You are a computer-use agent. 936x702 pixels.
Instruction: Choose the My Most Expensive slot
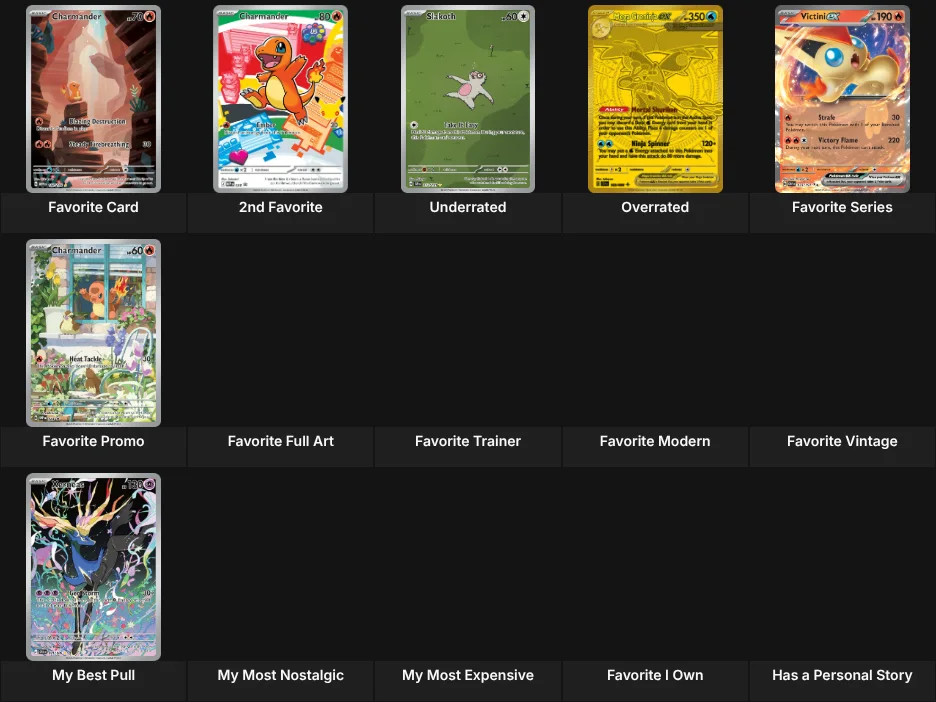[x=468, y=585]
